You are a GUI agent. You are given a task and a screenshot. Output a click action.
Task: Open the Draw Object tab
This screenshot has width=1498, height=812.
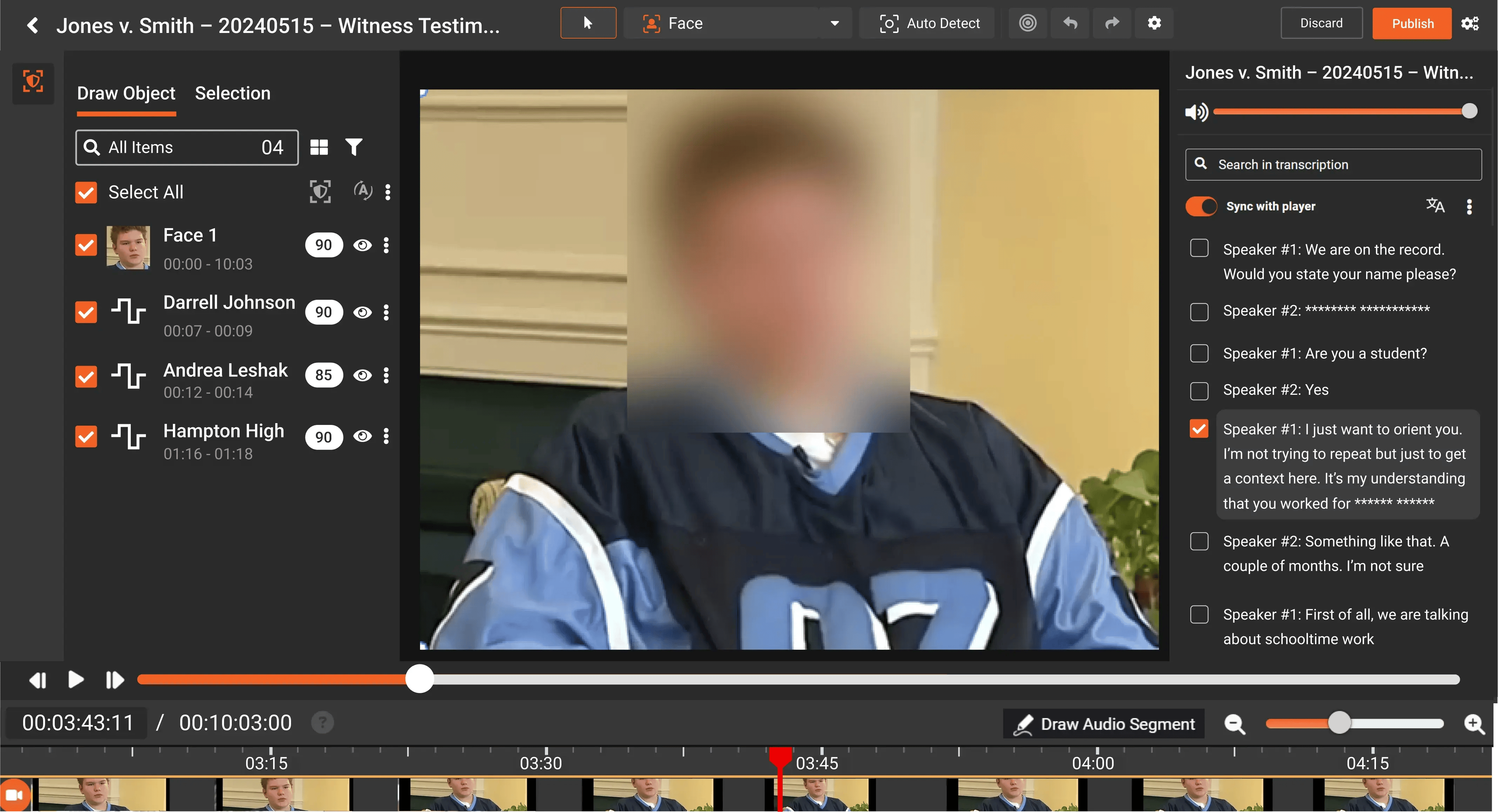tap(126, 93)
